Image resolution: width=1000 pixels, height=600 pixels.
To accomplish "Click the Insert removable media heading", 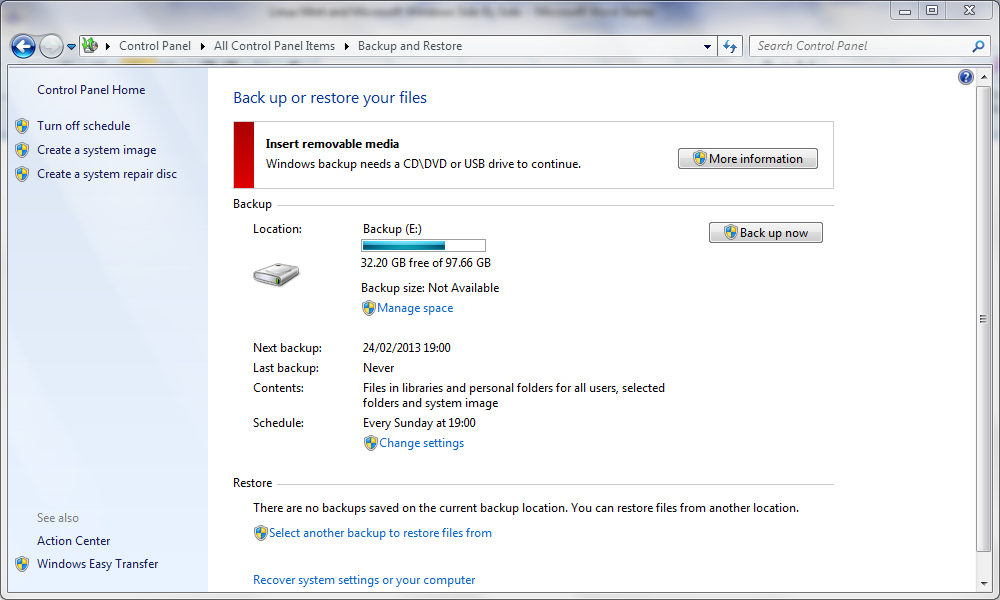I will coord(332,144).
